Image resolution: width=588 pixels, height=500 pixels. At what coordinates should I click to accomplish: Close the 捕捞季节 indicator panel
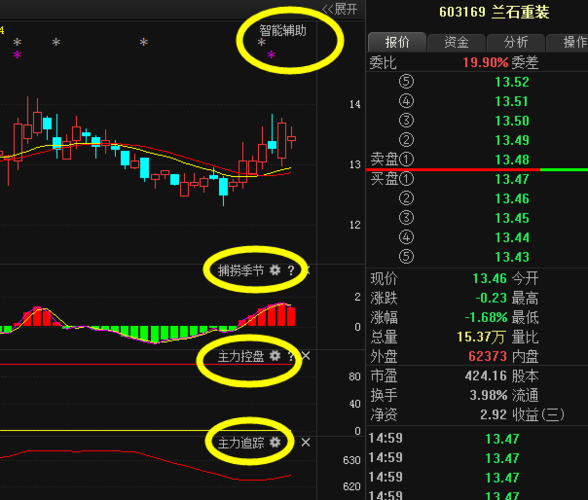[308, 270]
